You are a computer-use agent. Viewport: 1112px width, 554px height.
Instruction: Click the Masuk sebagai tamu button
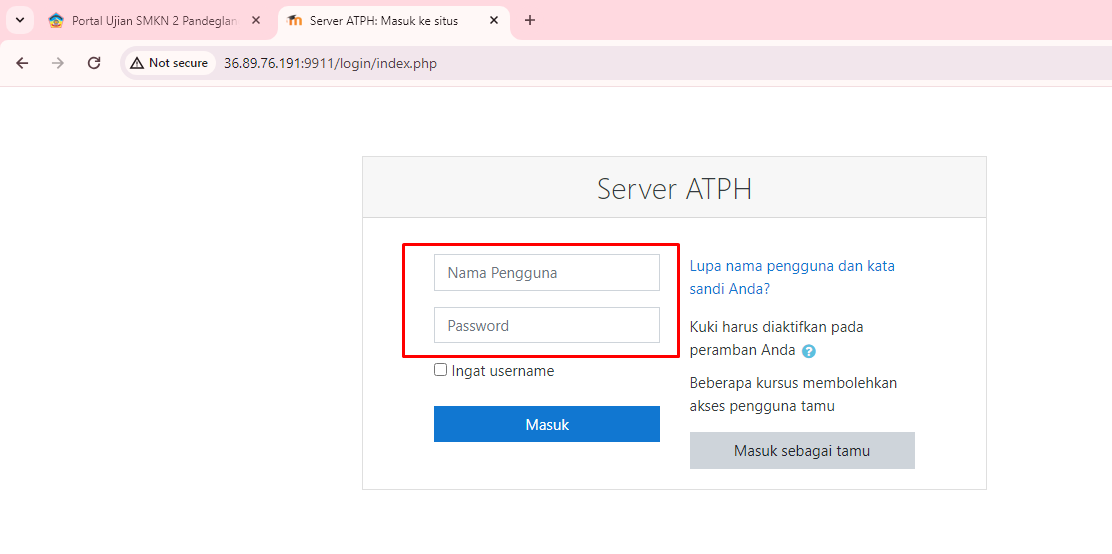point(802,451)
